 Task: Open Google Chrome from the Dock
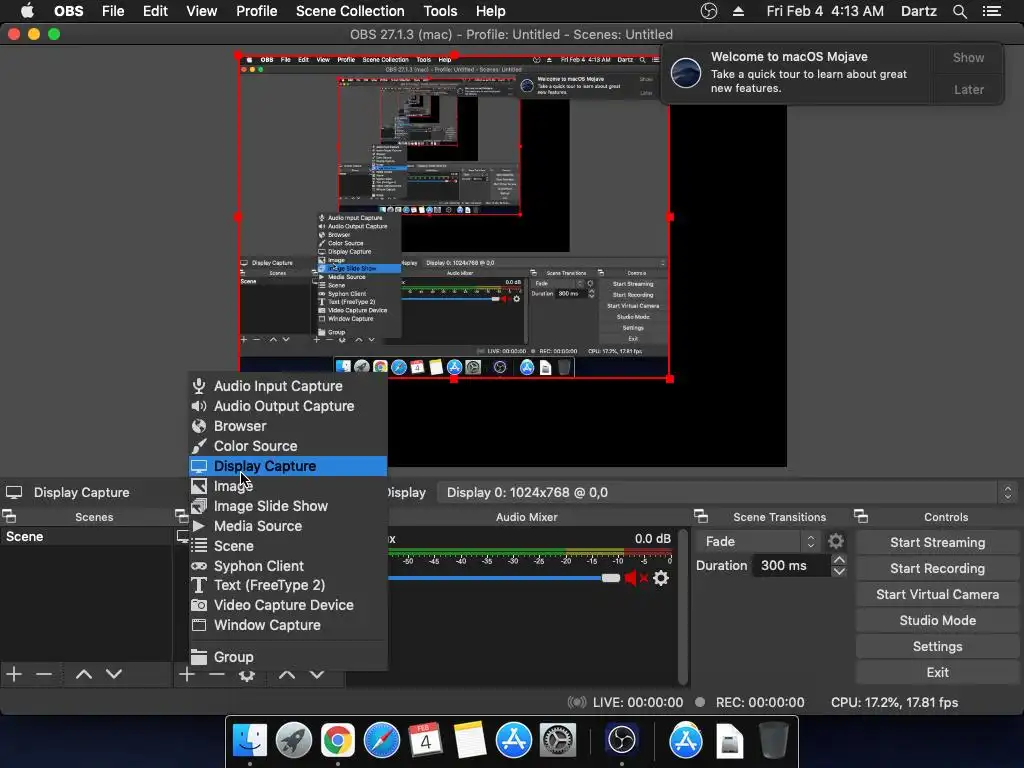point(338,740)
